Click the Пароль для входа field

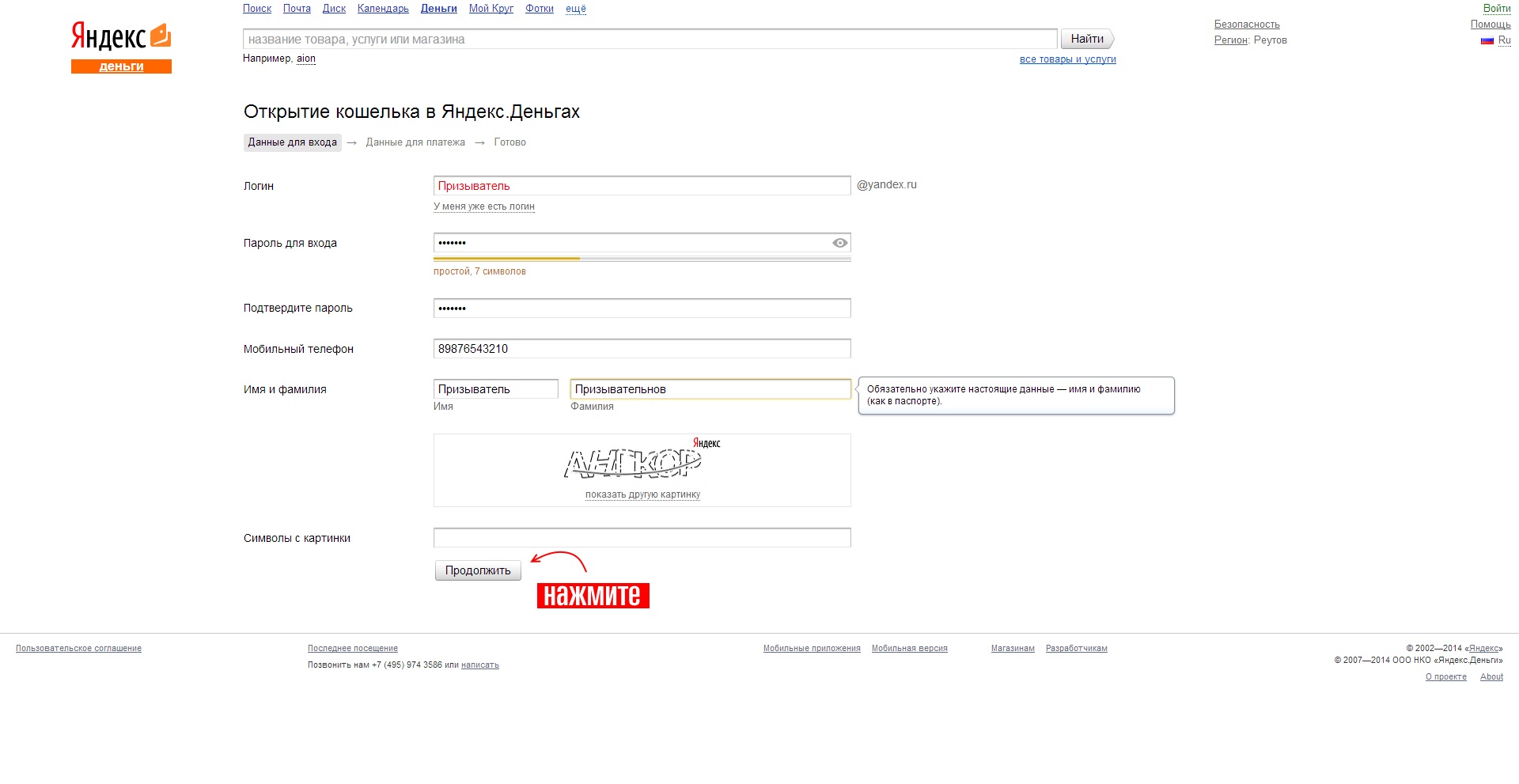(642, 243)
